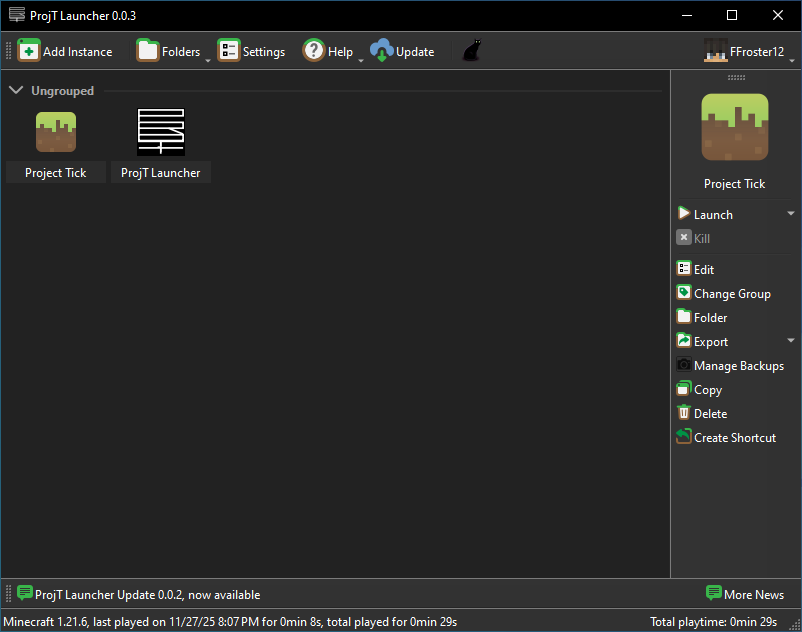Click the disabled Kill button
Screen dimensions: 802x632
697,238
